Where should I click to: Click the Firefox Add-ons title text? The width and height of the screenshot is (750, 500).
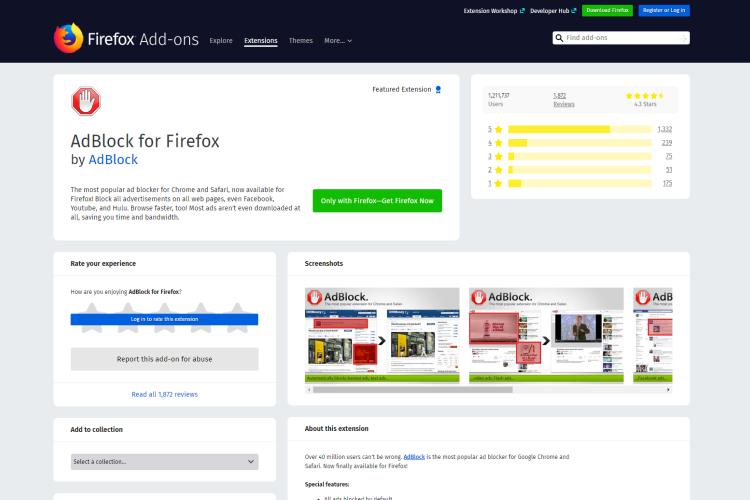pos(143,39)
